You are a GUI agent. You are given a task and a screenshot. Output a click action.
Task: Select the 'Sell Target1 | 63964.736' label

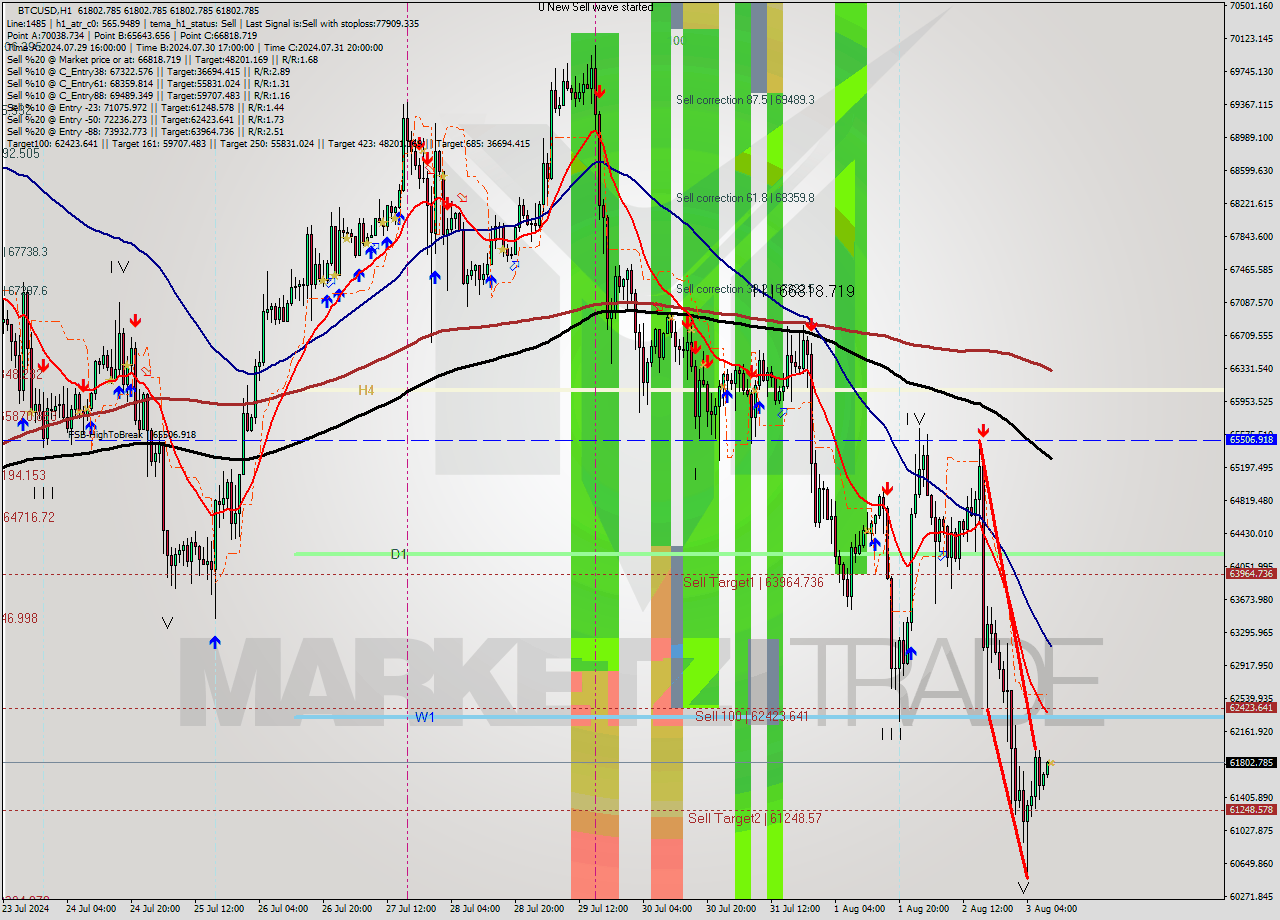click(753, 582)
